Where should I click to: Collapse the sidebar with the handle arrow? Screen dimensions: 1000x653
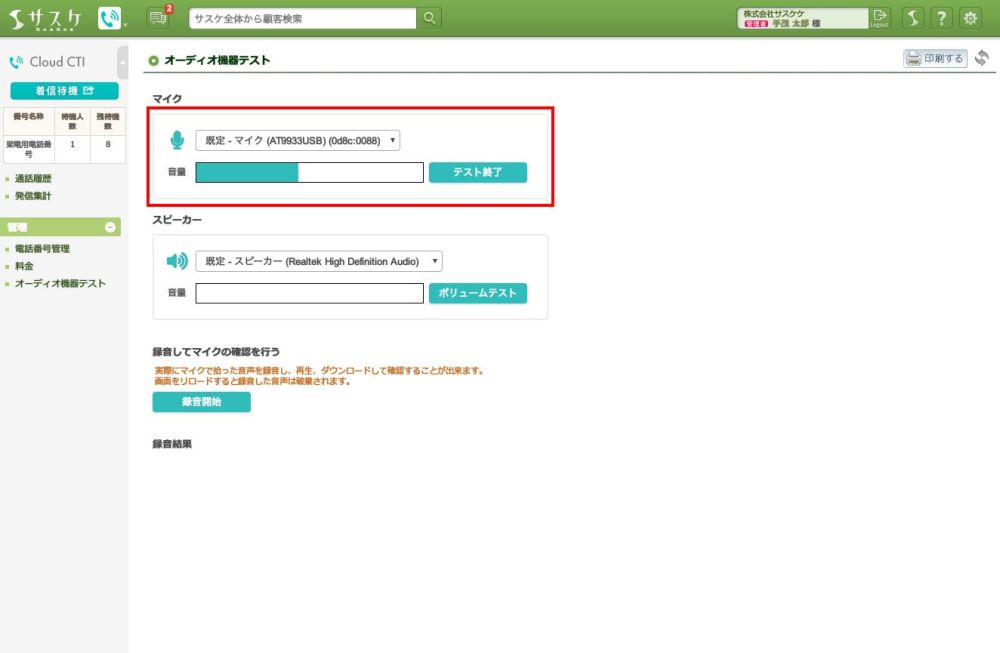(123, 62)
